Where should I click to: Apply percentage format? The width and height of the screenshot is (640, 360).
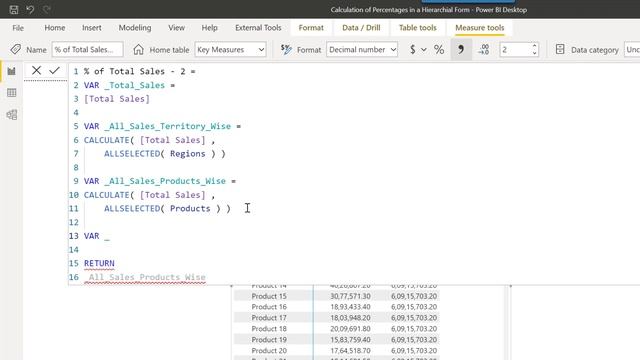tap(439, 49)
